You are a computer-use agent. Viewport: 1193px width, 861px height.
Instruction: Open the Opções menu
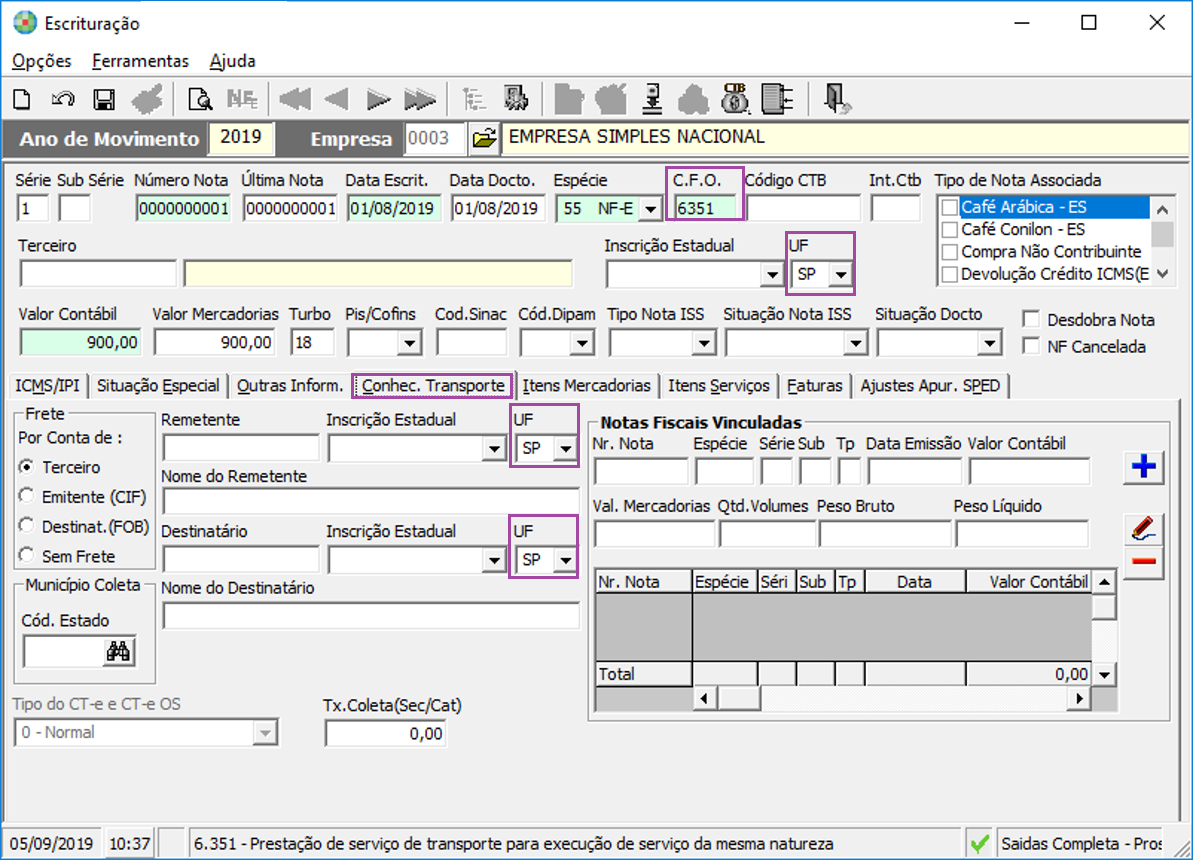point(42,61)
